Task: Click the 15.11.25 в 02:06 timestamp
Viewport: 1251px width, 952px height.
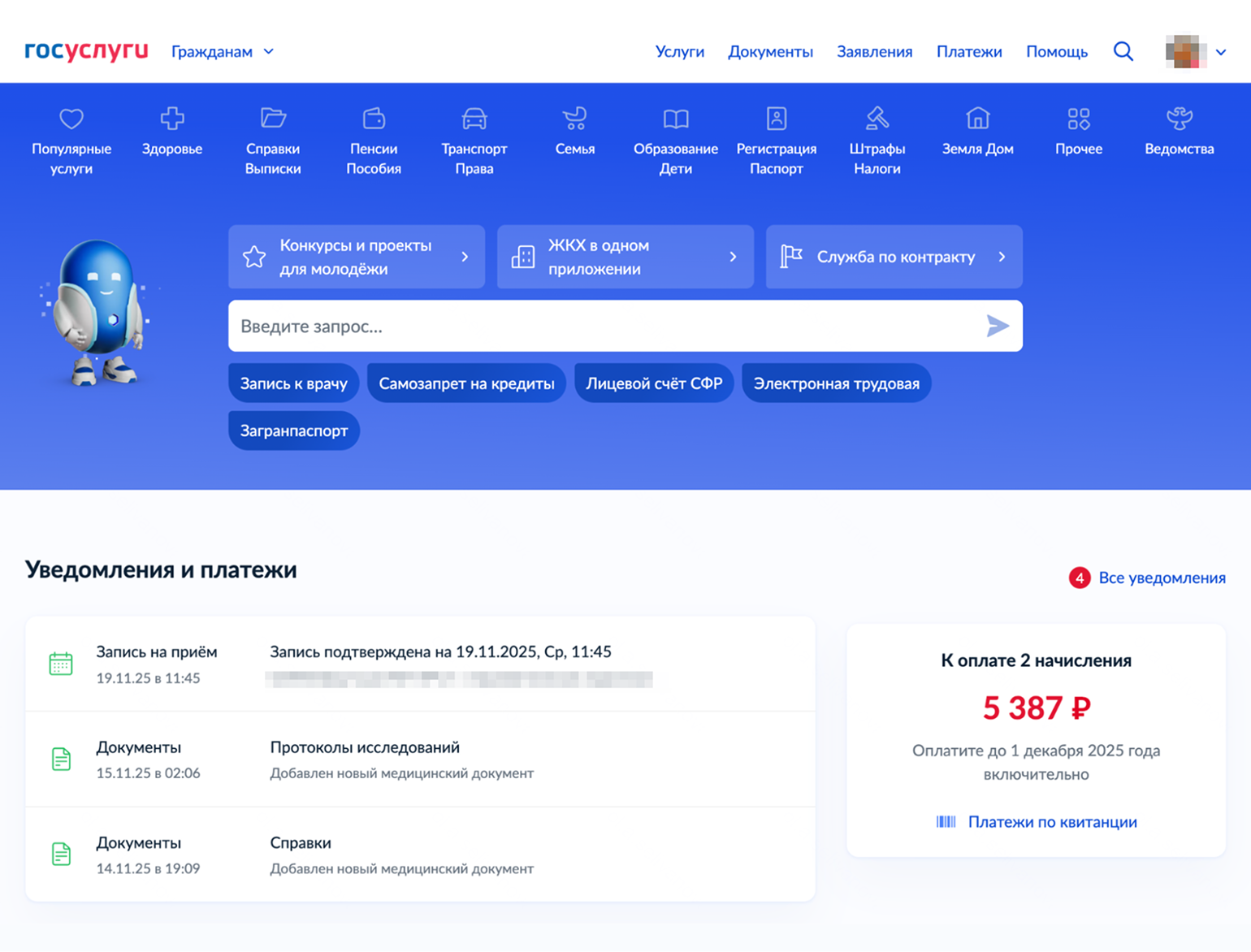Action: [x=148, y=772]
